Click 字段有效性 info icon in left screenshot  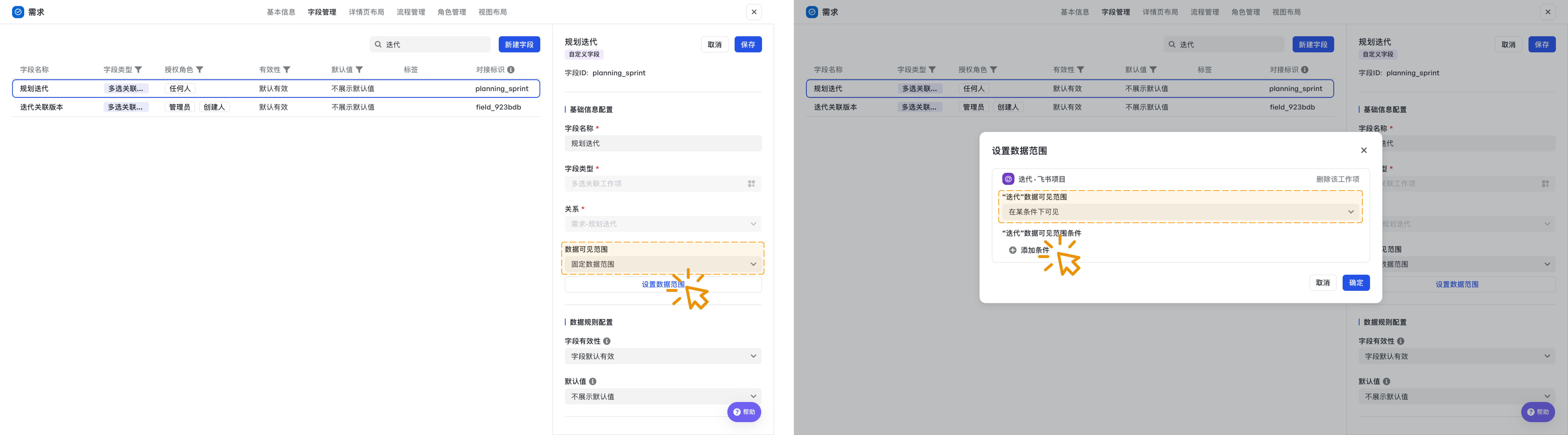[607, 341]
